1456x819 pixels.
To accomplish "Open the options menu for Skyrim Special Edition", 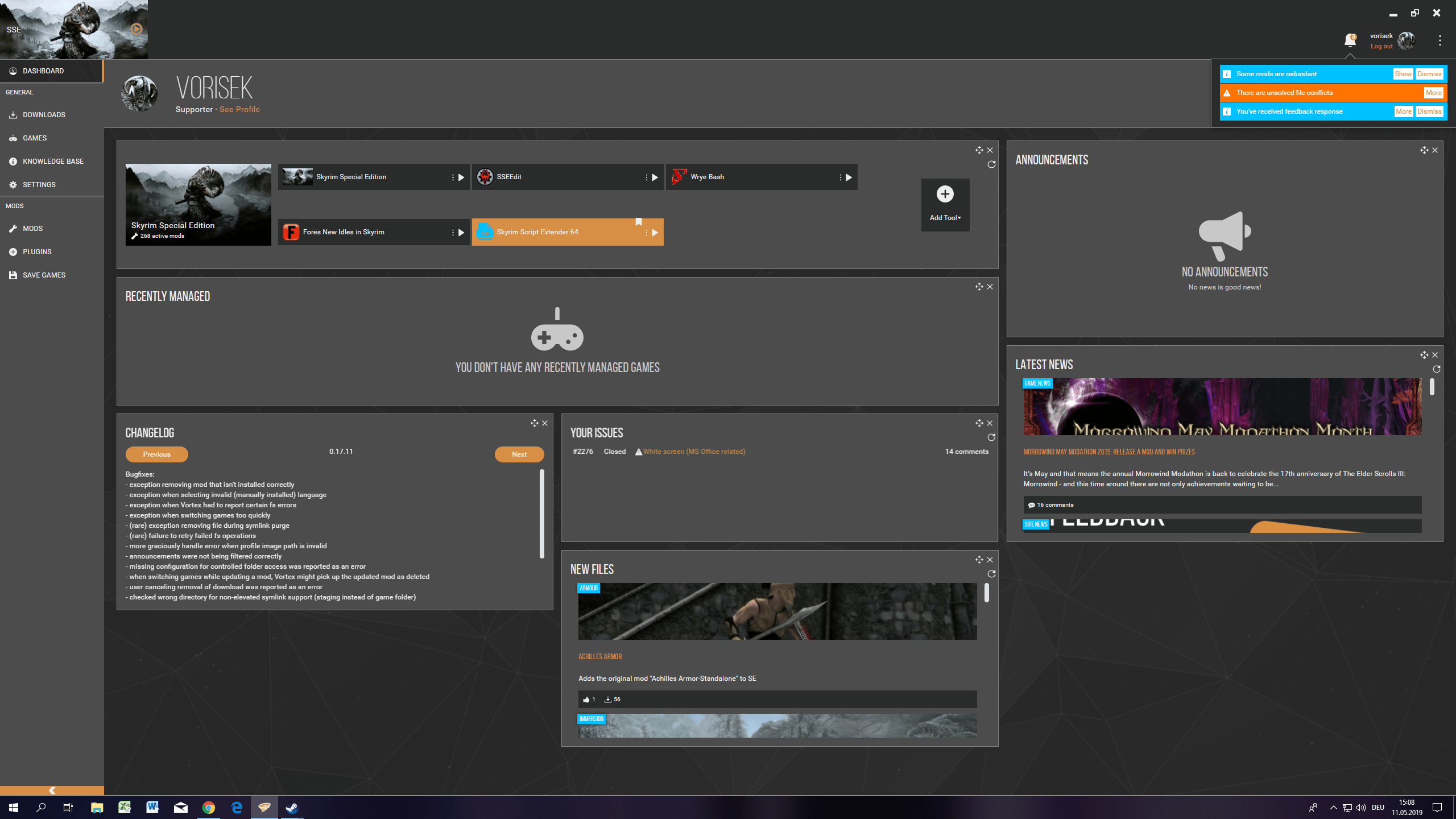I will coord(453,177).
